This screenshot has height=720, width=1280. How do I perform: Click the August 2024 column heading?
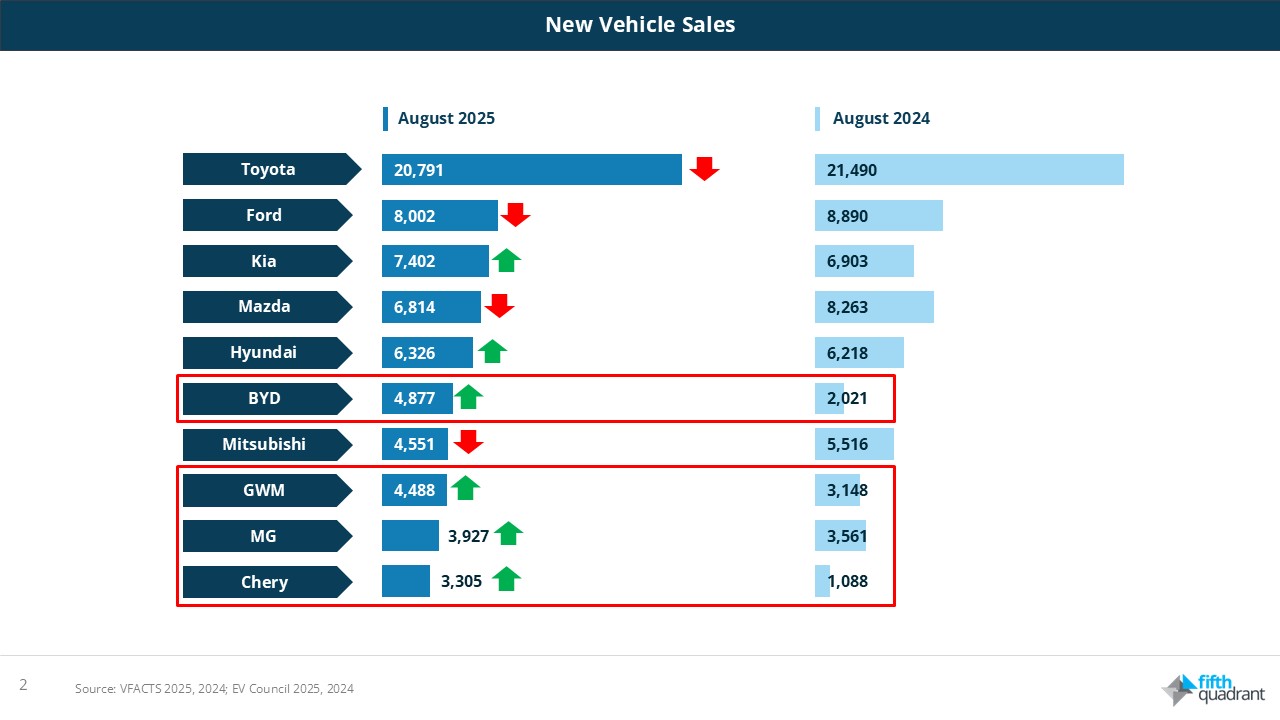(880, 118)
